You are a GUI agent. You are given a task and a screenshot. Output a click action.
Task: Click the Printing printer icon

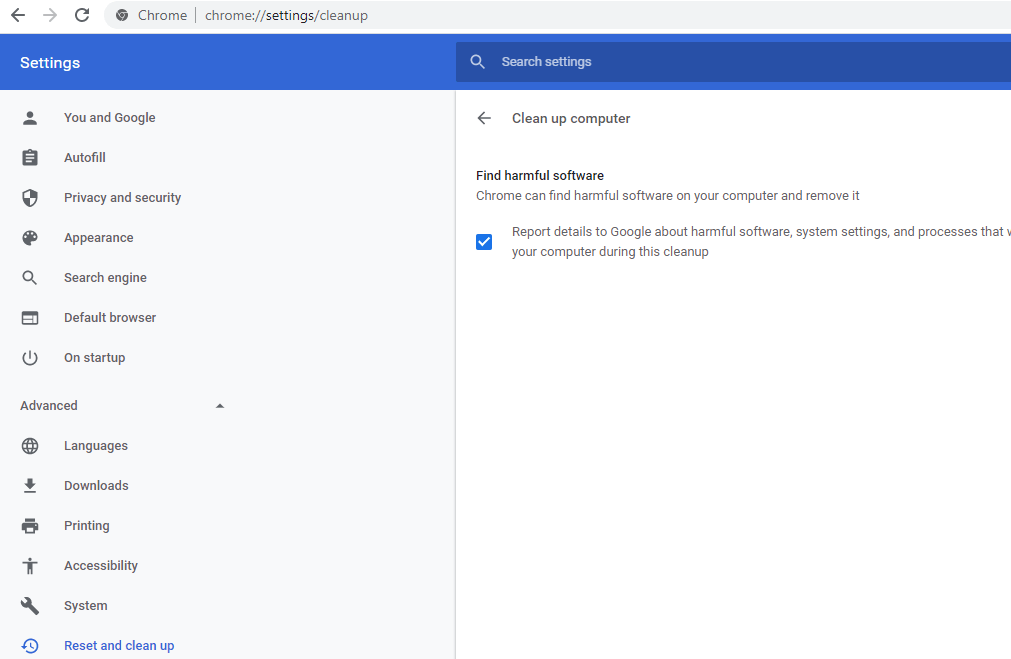click(30, 525)
